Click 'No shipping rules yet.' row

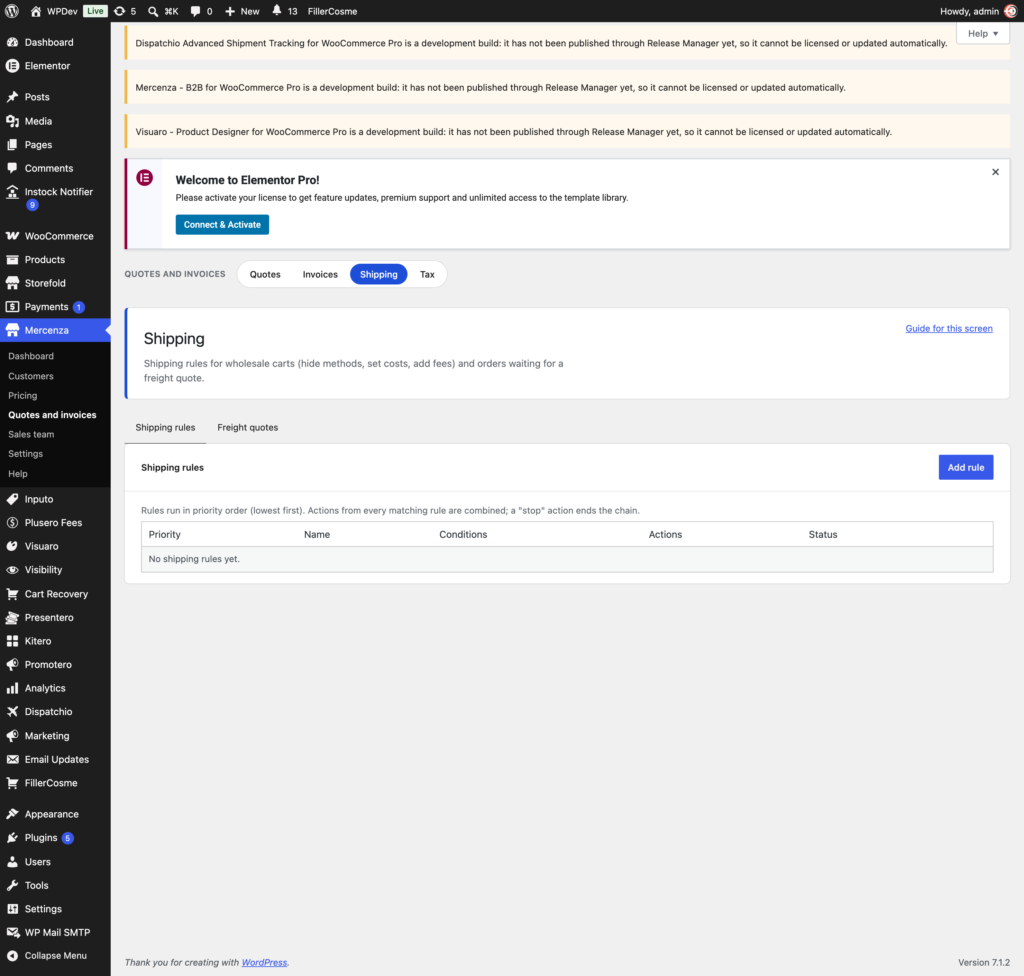pyautogui.click(x=567, y=559)
